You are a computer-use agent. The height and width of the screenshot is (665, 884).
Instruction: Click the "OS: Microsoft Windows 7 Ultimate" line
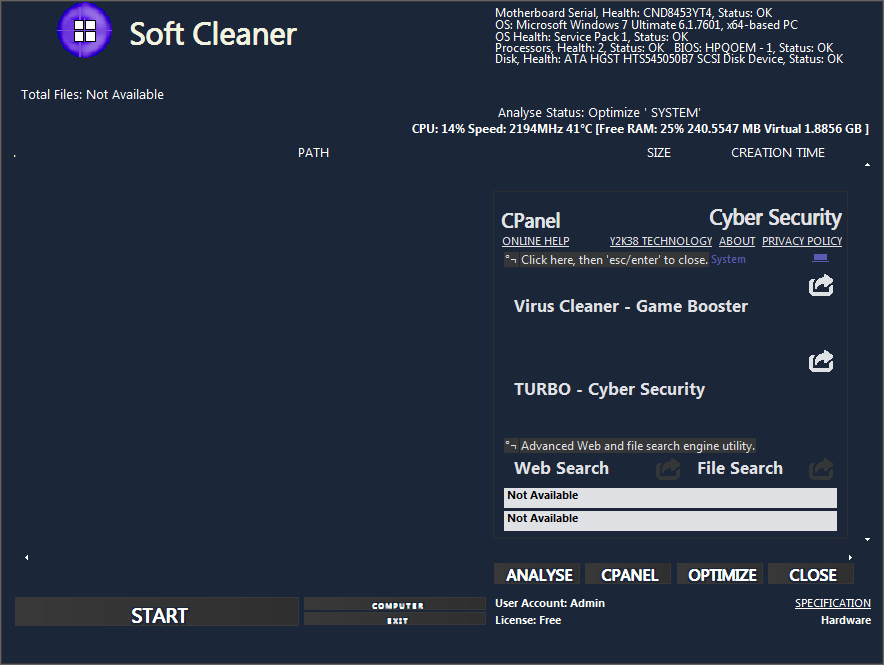click(647, 25)
